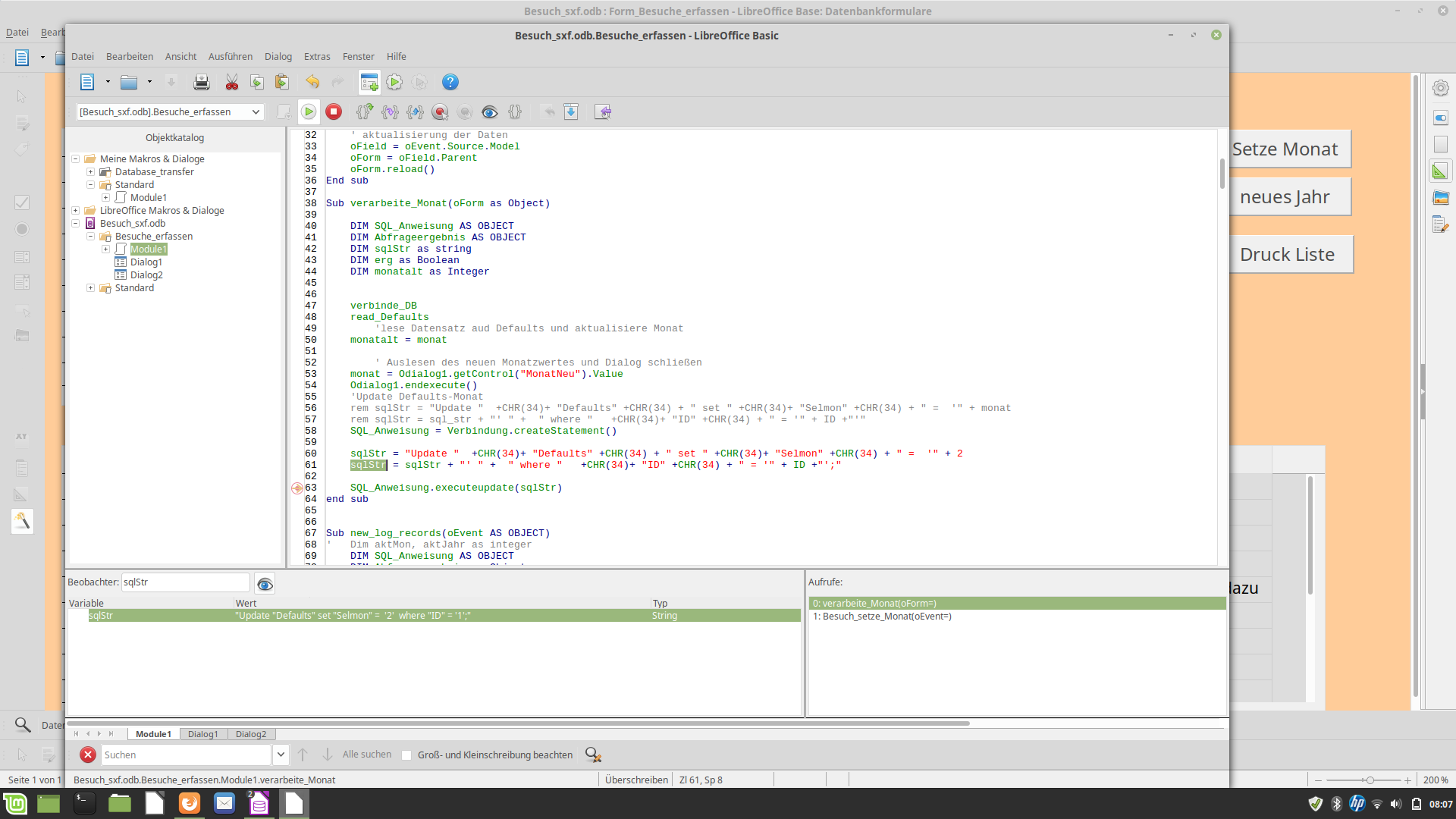Click the Undo arrow icon
The image size is (1456, 819).
(x=312, y=83)
